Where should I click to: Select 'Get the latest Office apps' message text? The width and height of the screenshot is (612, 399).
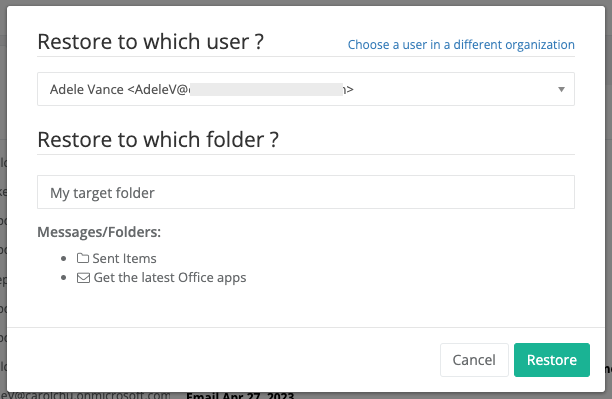[x=170, y=278]
